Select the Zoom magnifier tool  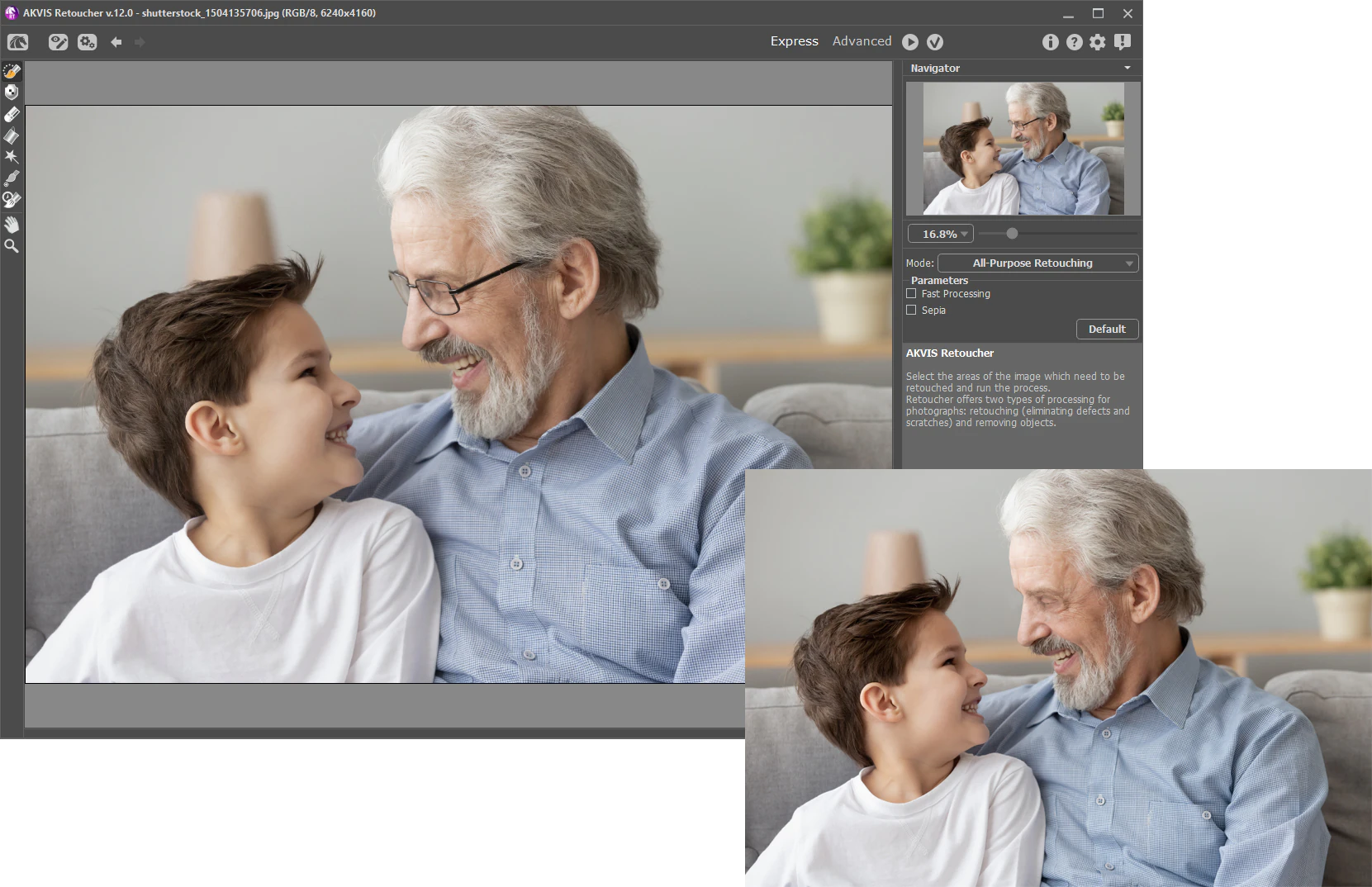click(12, 246)
